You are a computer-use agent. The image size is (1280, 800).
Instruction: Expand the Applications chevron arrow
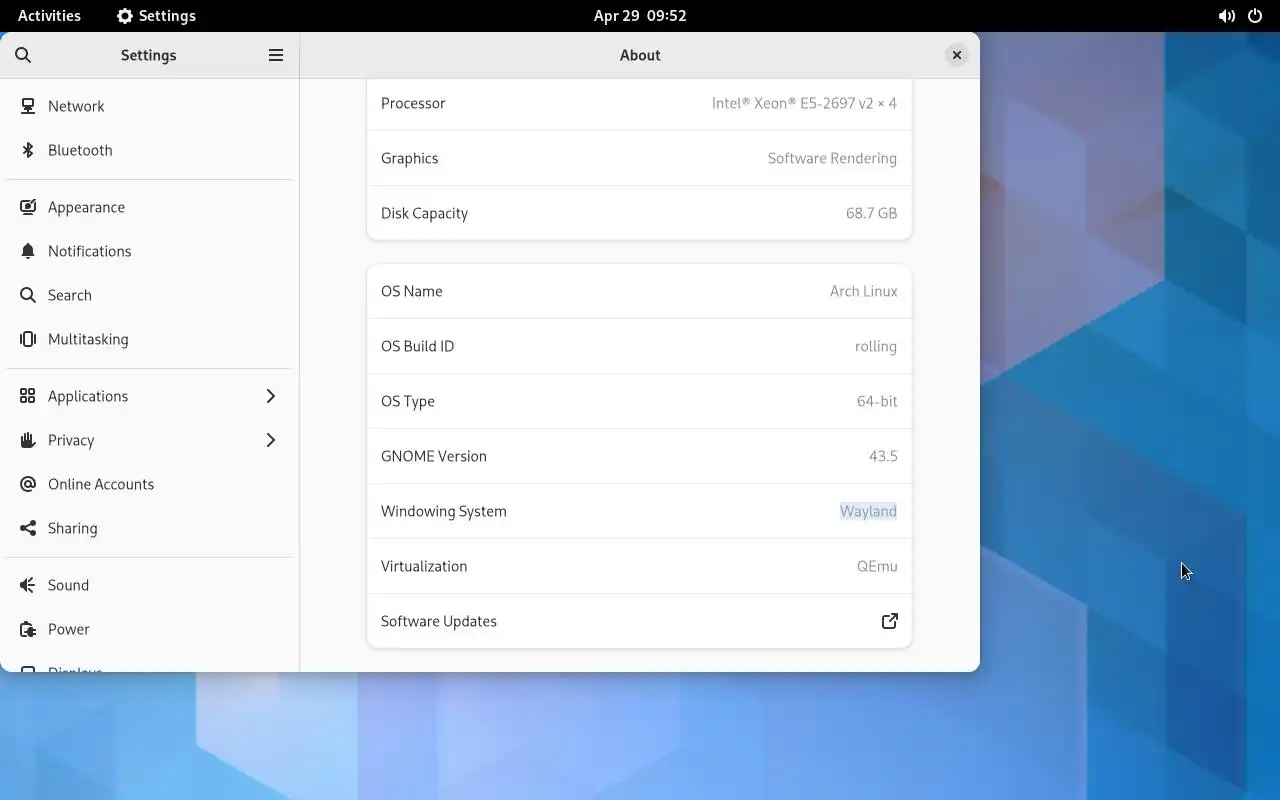270,396
